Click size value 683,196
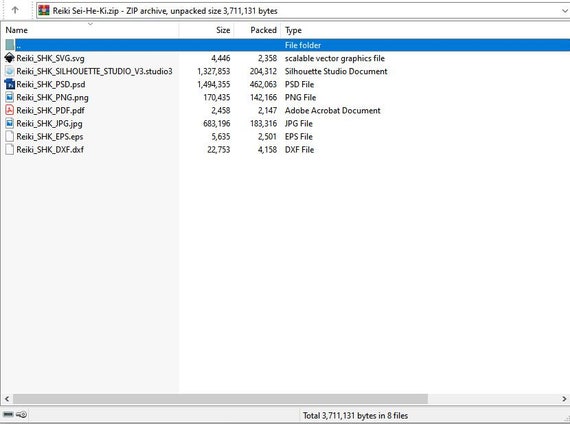This screenshot has width=570, height=424. [217, 124]
